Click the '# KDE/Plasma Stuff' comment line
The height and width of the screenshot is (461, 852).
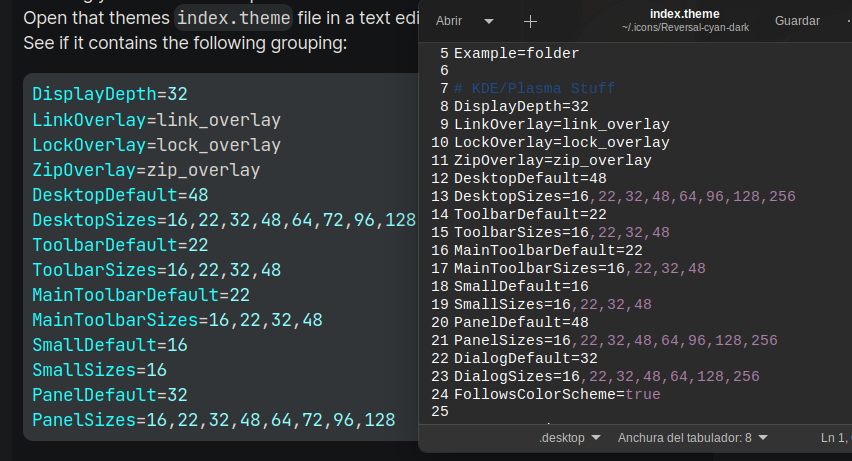pyautogui.click(x=534, y=88)
